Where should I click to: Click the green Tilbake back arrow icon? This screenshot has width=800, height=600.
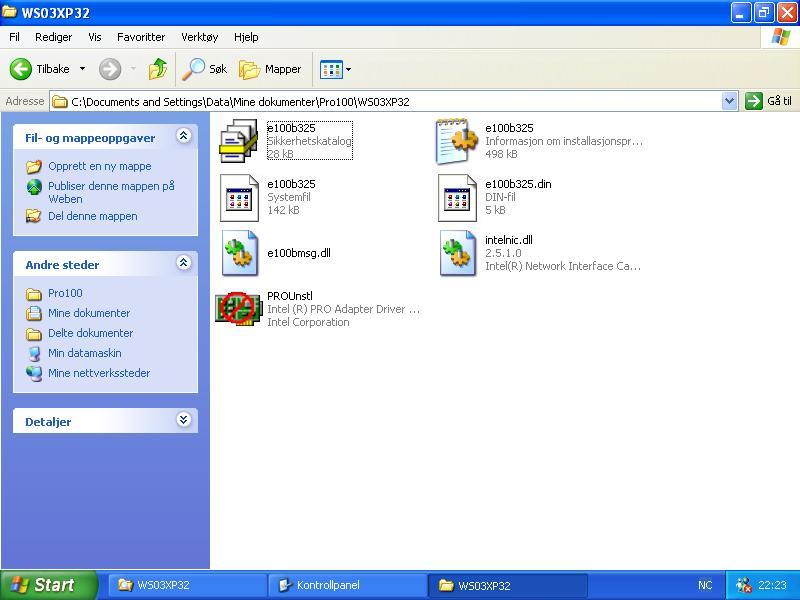click(21, 69)
